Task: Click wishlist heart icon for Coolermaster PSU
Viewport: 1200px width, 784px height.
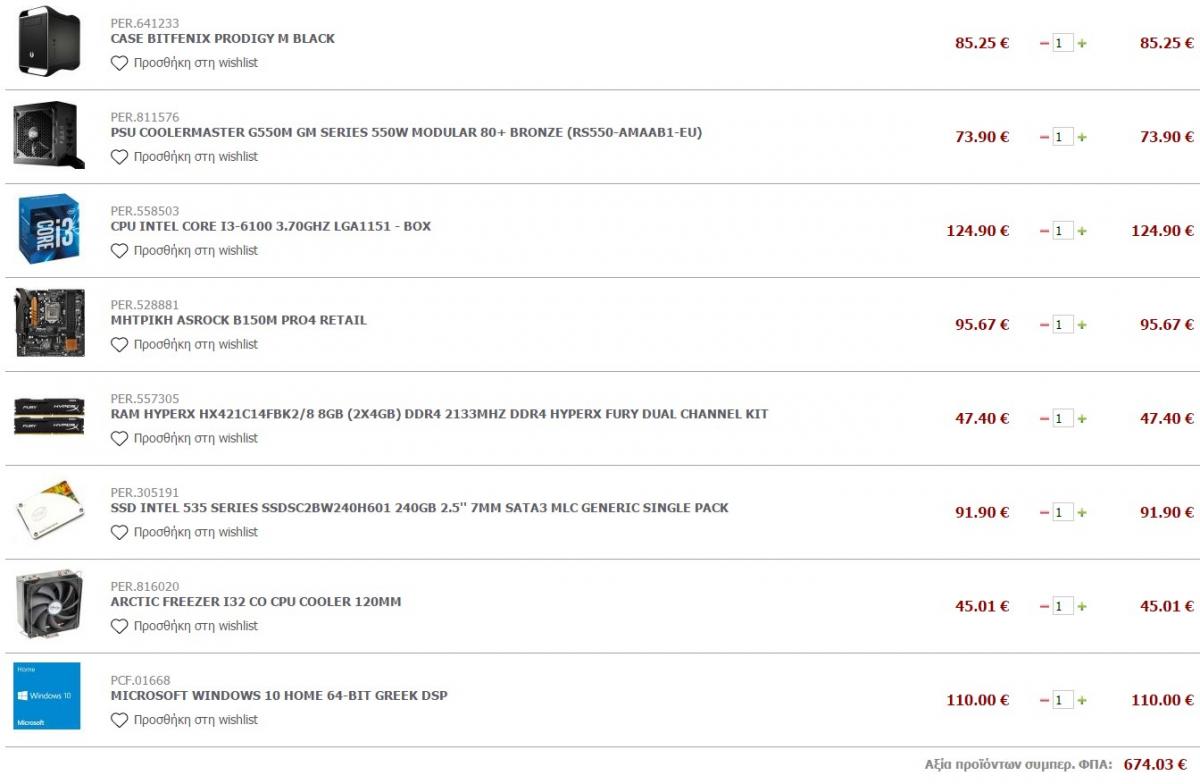Action: pyautogui.click(x=119, y=157)
